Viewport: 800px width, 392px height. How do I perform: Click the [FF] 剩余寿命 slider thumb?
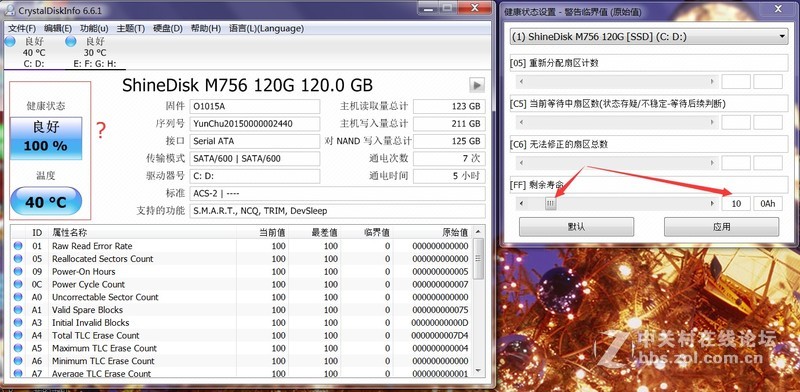pos(550,204)
